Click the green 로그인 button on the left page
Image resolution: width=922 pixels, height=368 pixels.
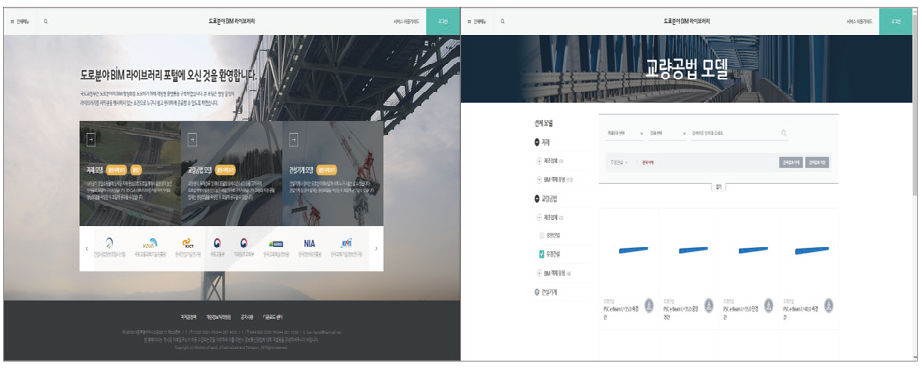(x=443, y=21)
